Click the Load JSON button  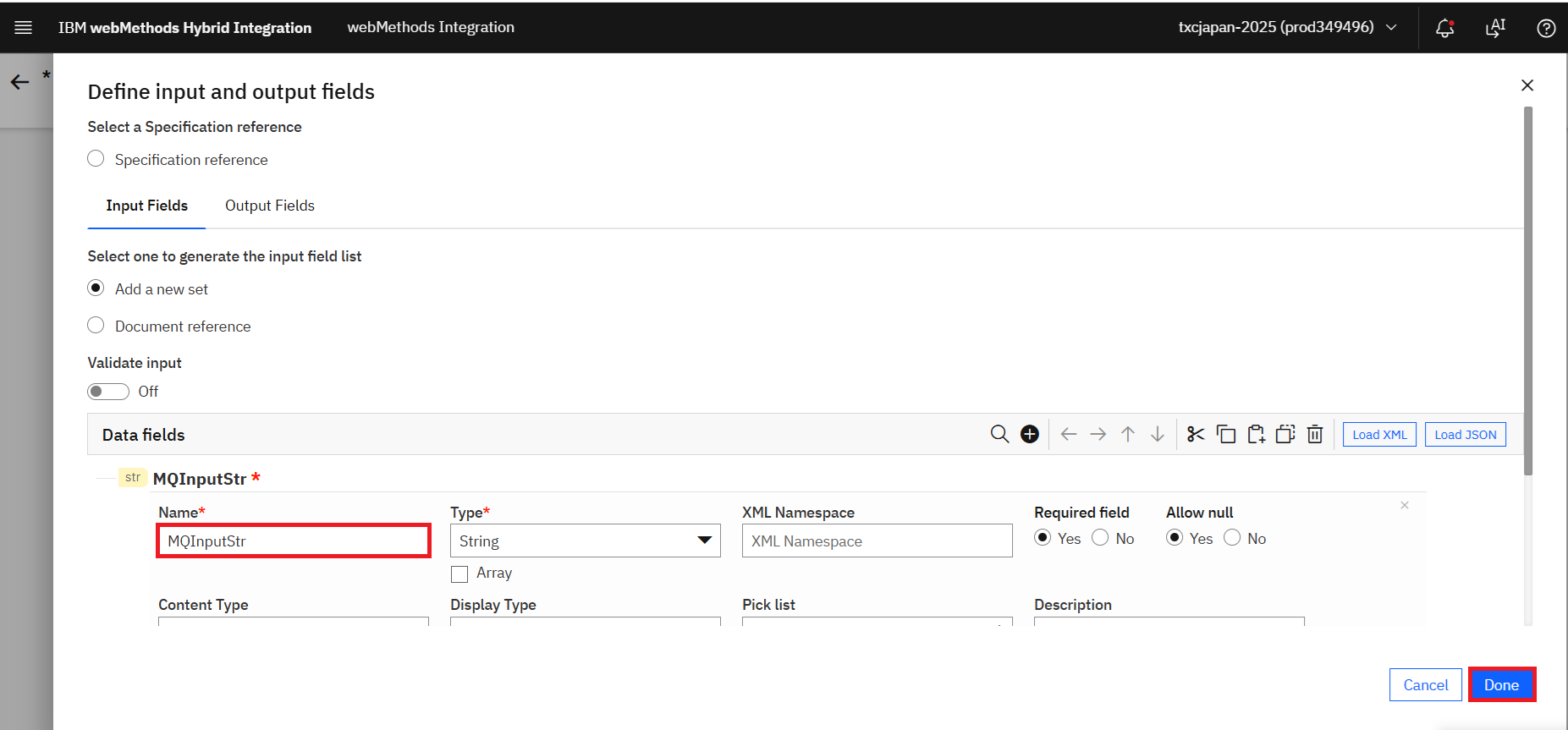coord(1466,435)
